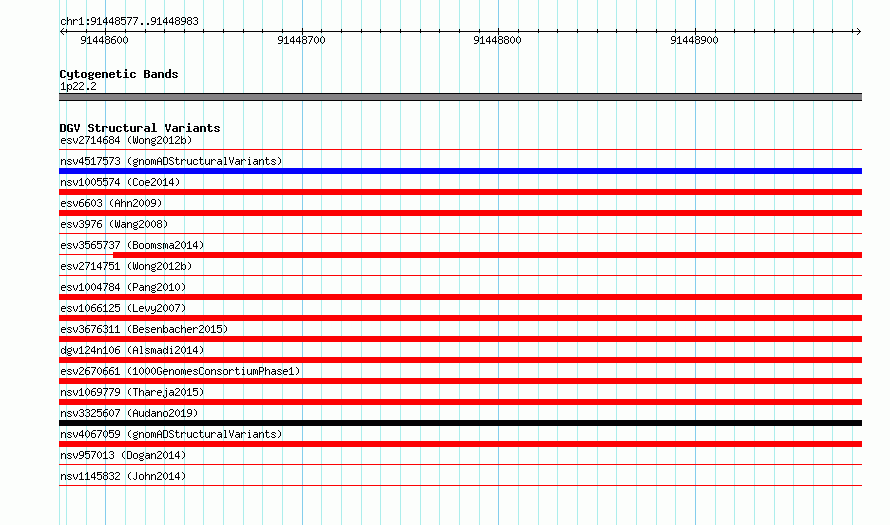Click the red bar under nsv1005574
Viewport: 890px width, 525px height.
[x=460, y=192]
